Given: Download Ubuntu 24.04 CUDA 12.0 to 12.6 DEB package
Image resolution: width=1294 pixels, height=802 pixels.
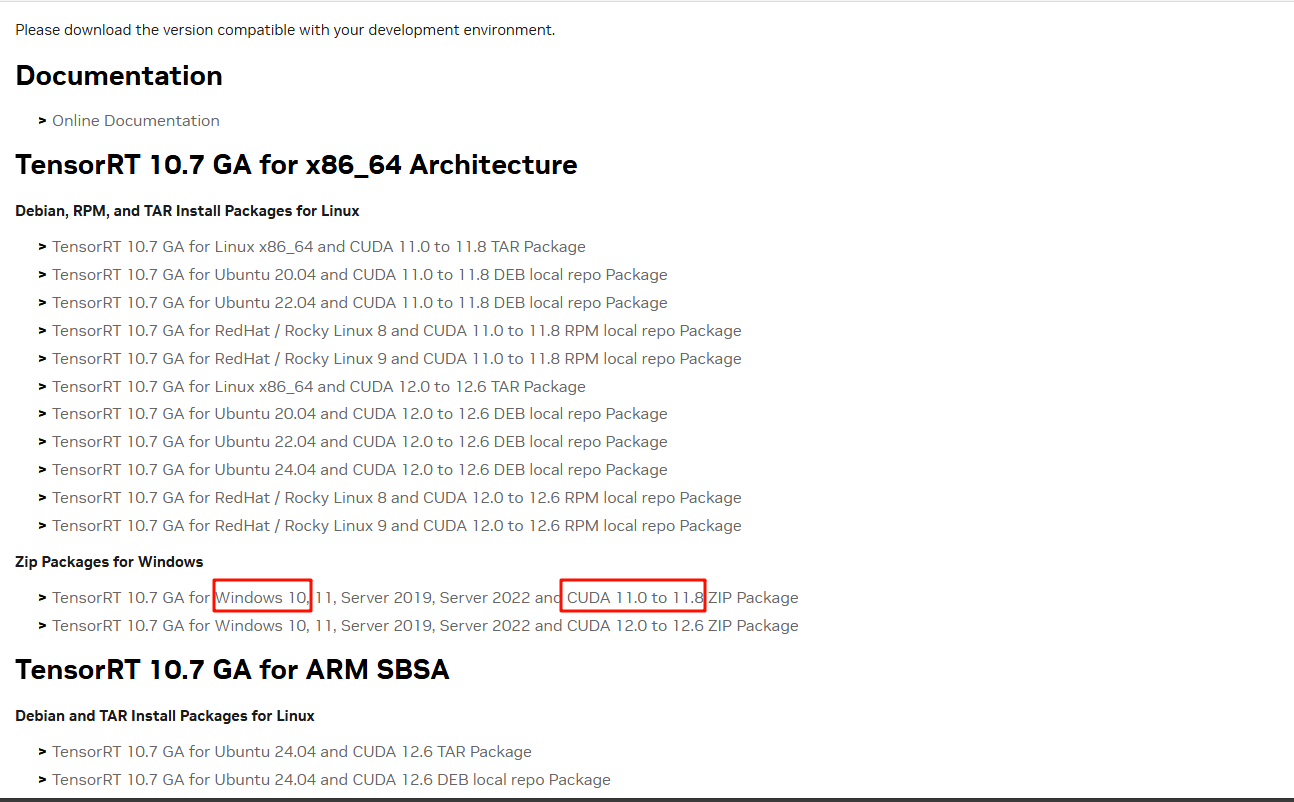Looking at the screenshot, I should click(360, 470).
